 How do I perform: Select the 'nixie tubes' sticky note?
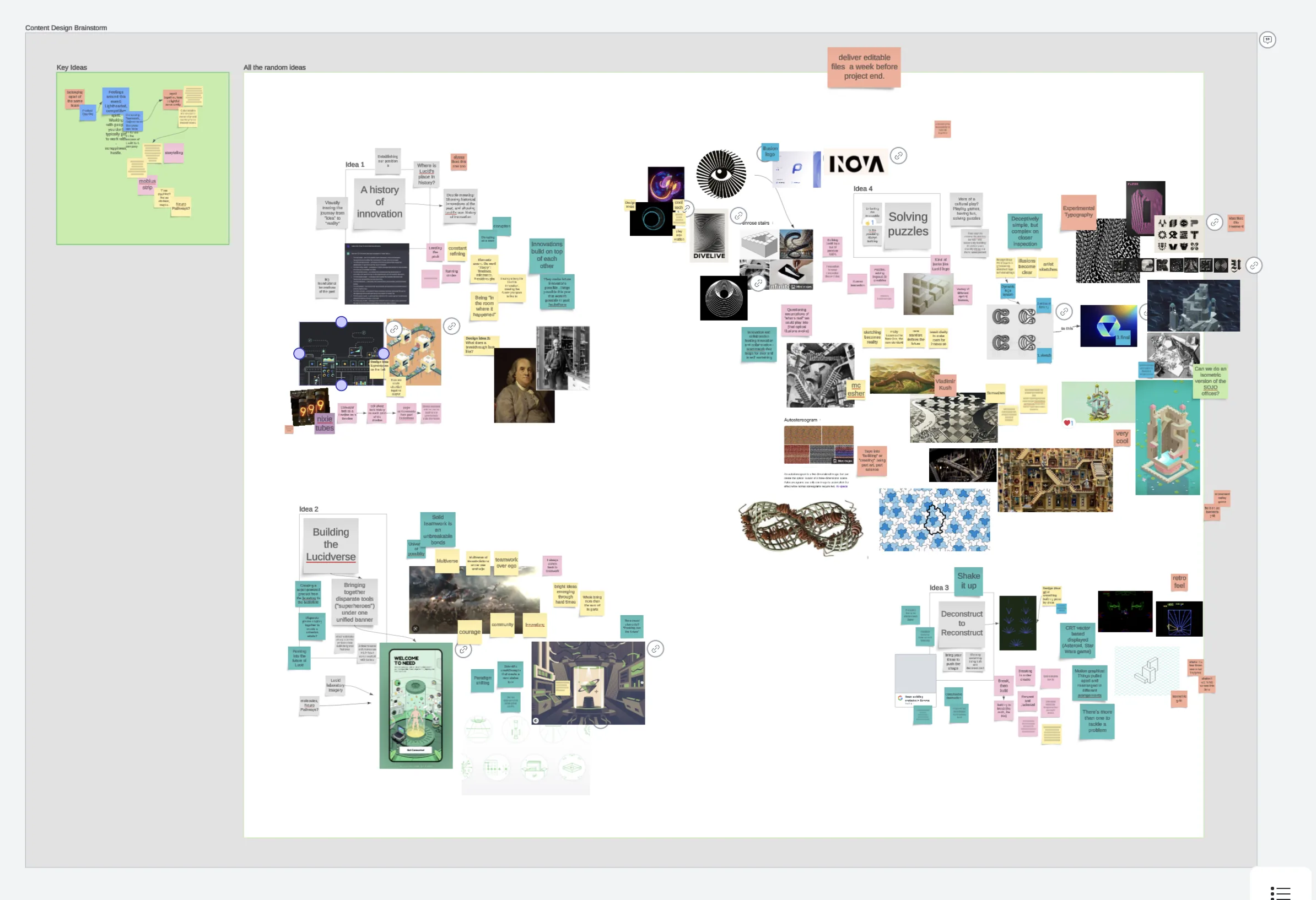(325, 424)
